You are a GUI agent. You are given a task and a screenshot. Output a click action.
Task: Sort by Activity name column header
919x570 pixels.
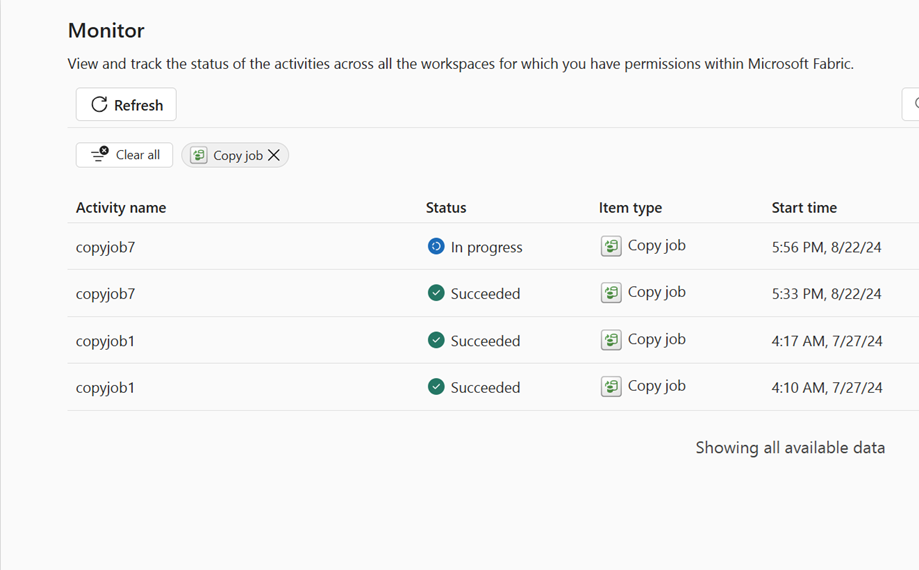point(121,208)
